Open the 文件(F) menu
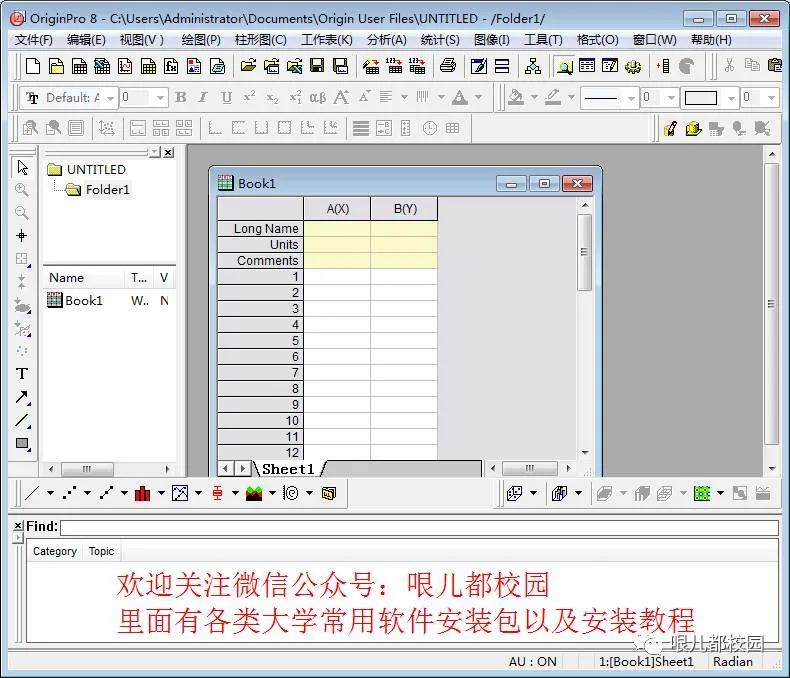Screen dimensions: 790x678 [33, 40]
